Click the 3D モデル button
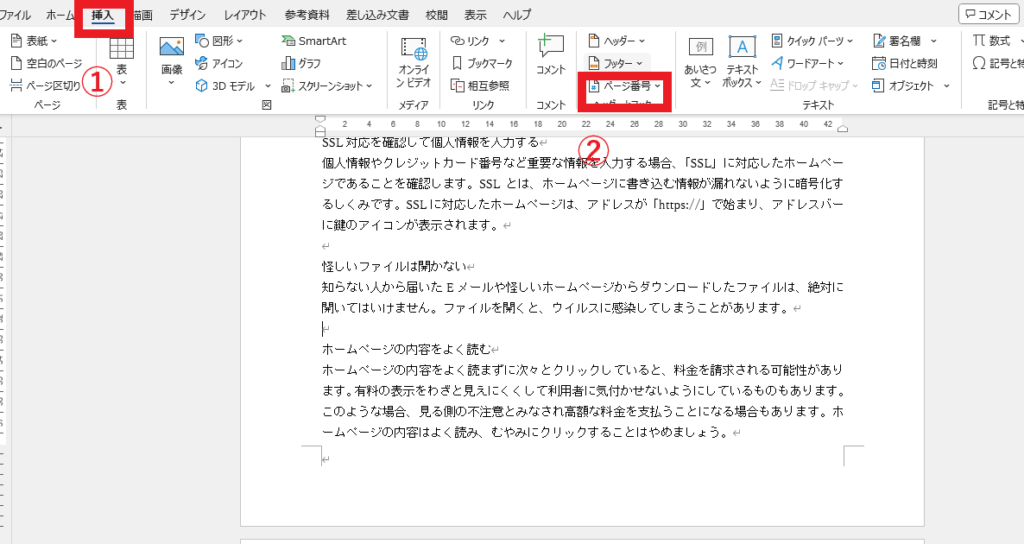The image size is (1024, 544). [x=226, y=86]
